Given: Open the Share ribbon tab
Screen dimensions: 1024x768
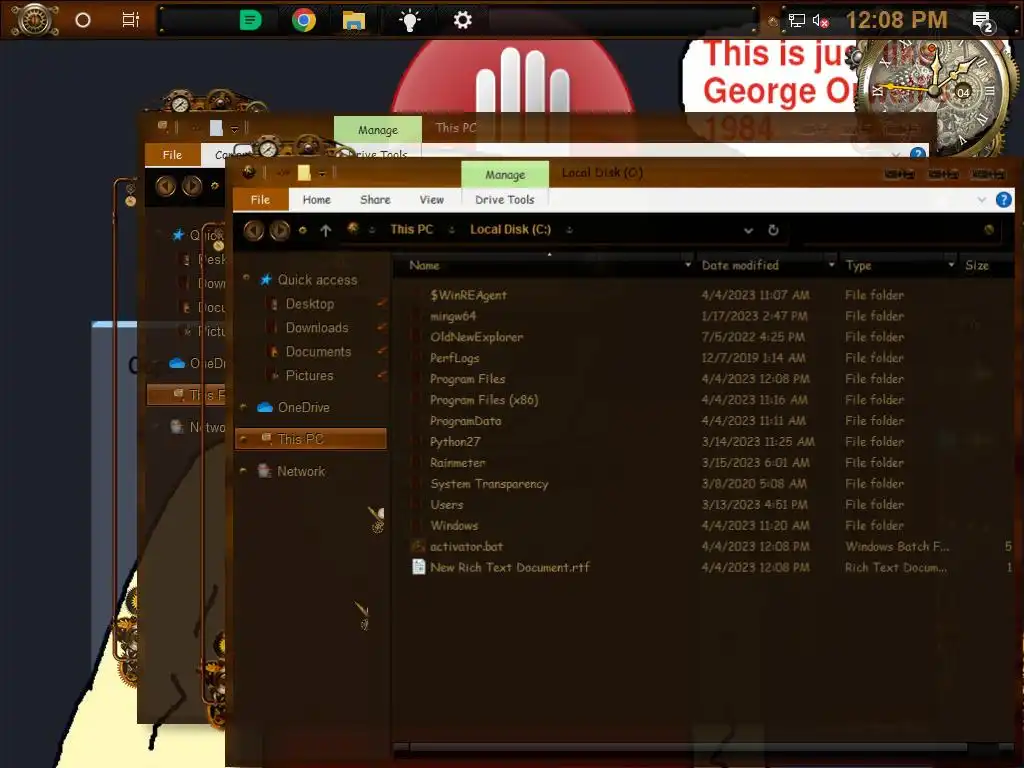Looking at the screenshot, I should pyautogui.click(x=376, y=200).
